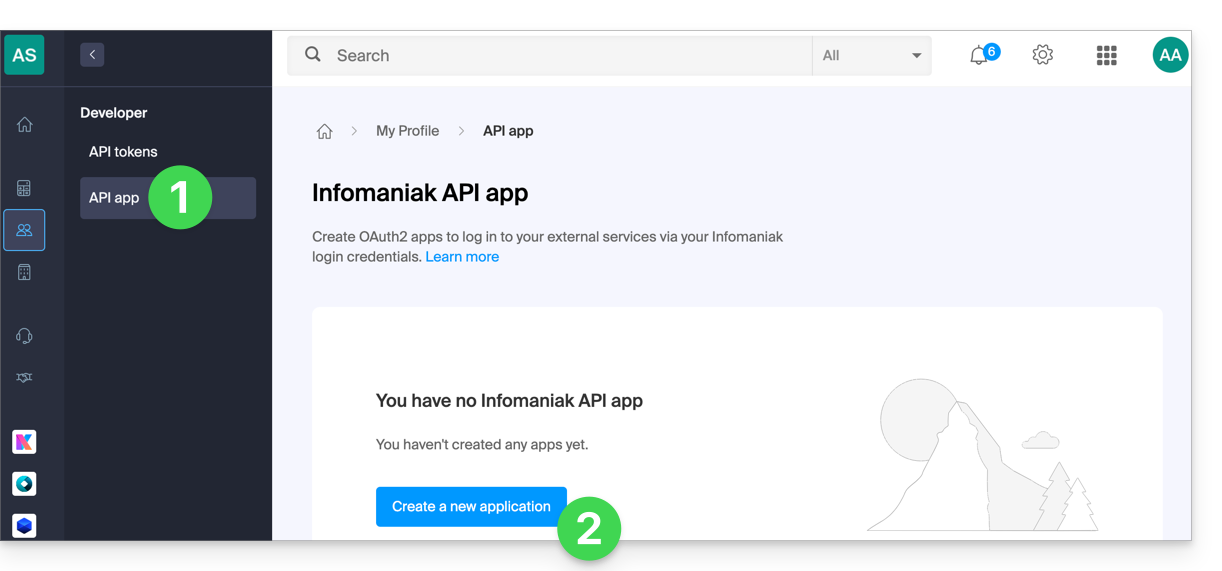Launch the blue cube app icon

coord(24,525)
